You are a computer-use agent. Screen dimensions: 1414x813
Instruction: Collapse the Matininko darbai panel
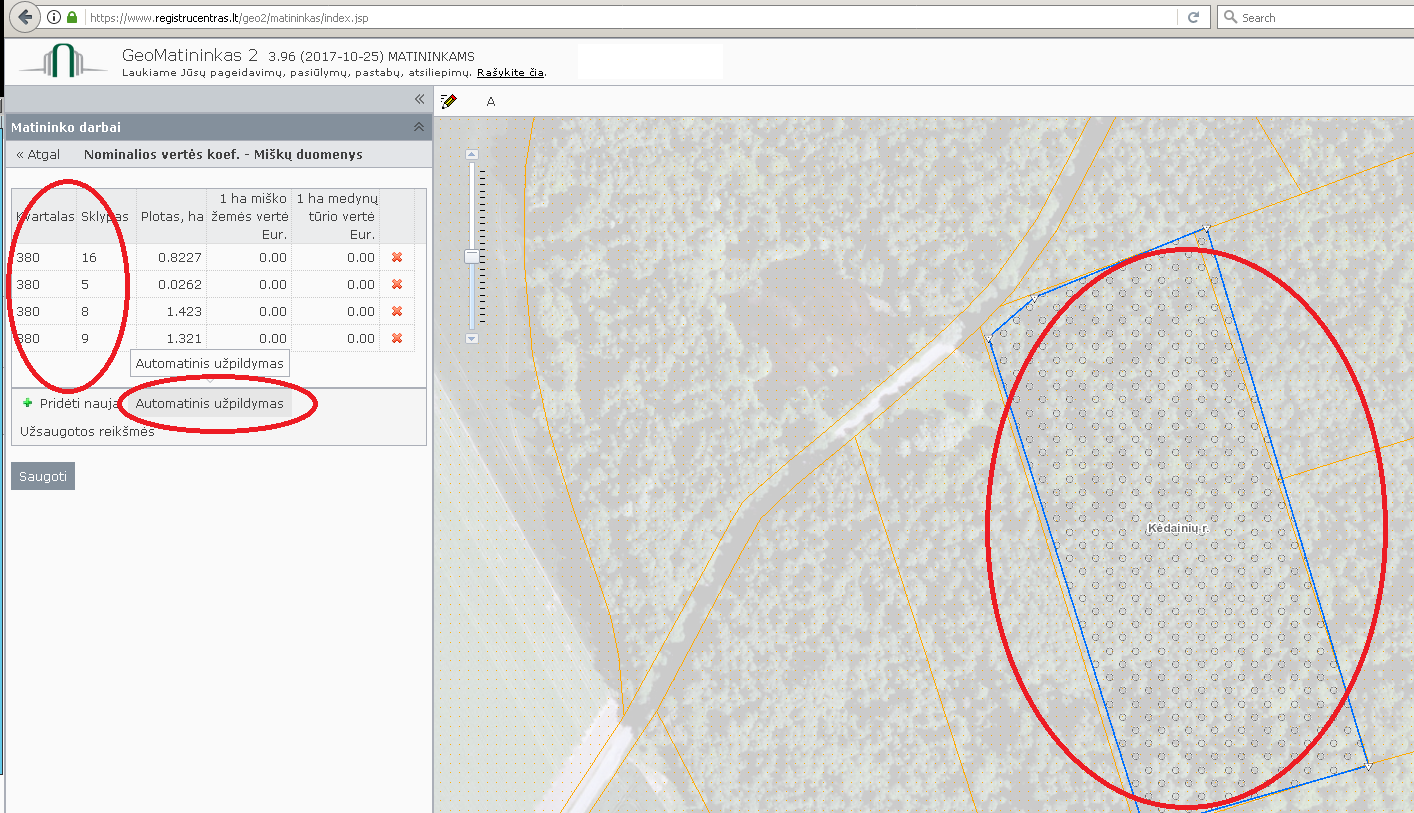click(x=419, y=127)
